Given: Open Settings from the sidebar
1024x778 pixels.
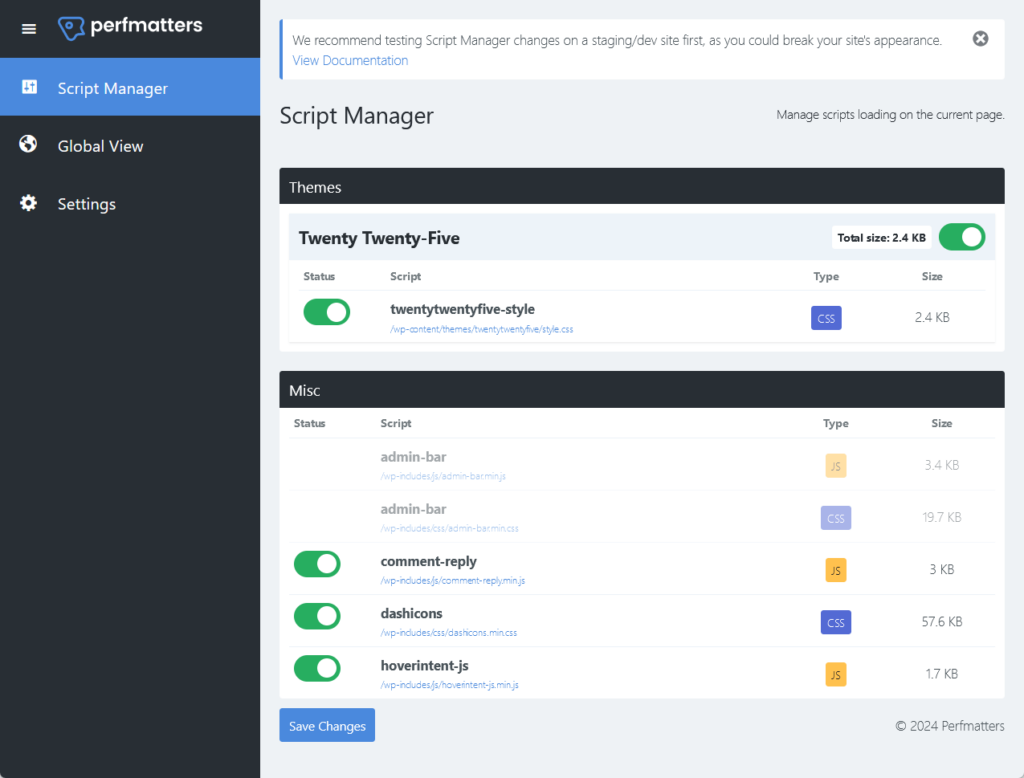Looking at the screenshot, I should [x=130, y=203].
